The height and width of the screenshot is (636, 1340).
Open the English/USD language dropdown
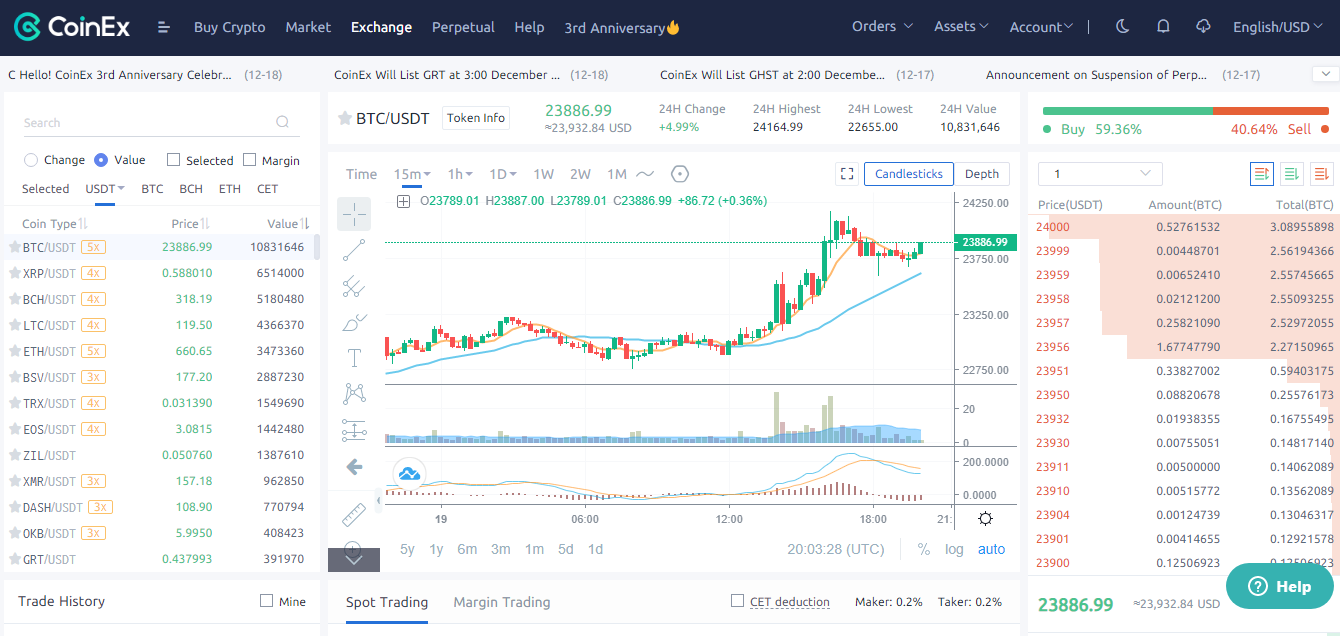[x=1278, y=27]
